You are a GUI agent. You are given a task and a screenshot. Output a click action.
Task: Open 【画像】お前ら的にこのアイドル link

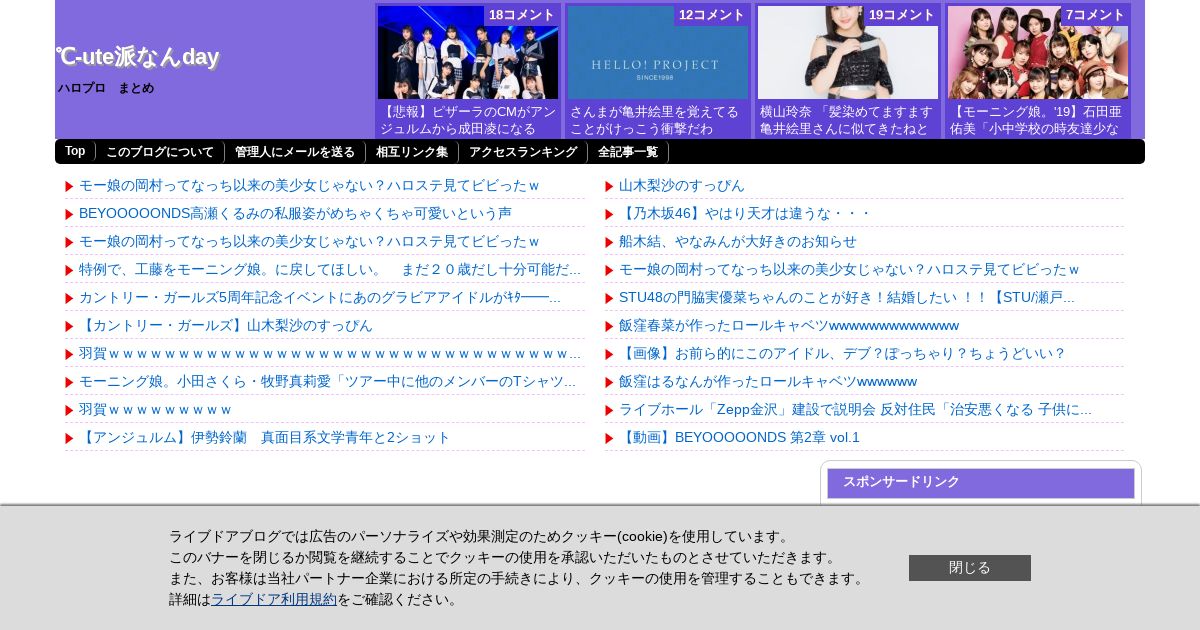[843, 353]
